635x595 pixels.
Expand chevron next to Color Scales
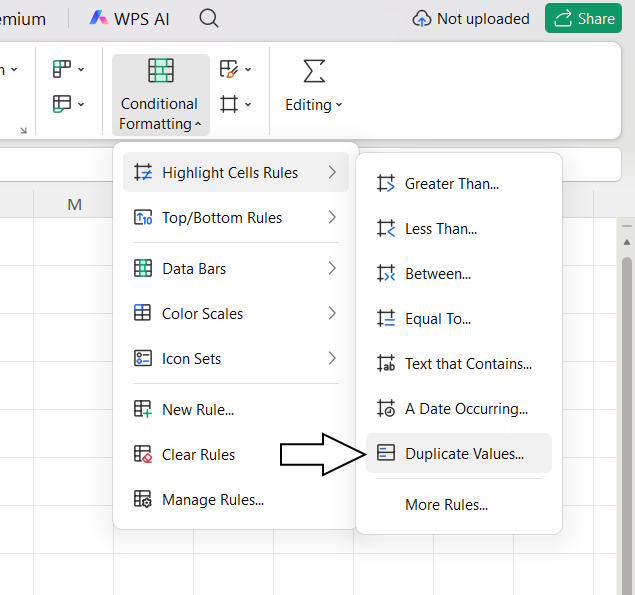pyautogui.click(x=332, y=313)
